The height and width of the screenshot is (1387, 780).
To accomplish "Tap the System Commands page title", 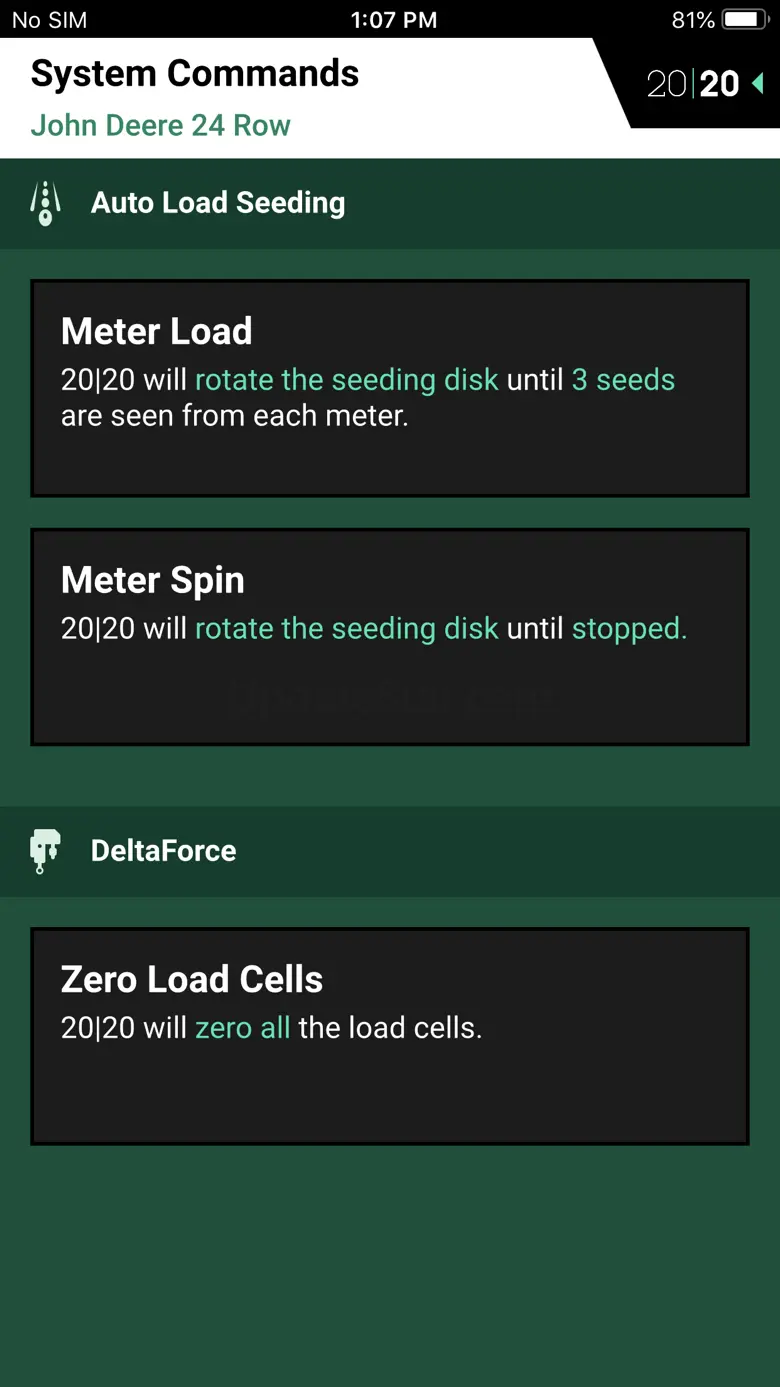I will (x=195, y=73).
